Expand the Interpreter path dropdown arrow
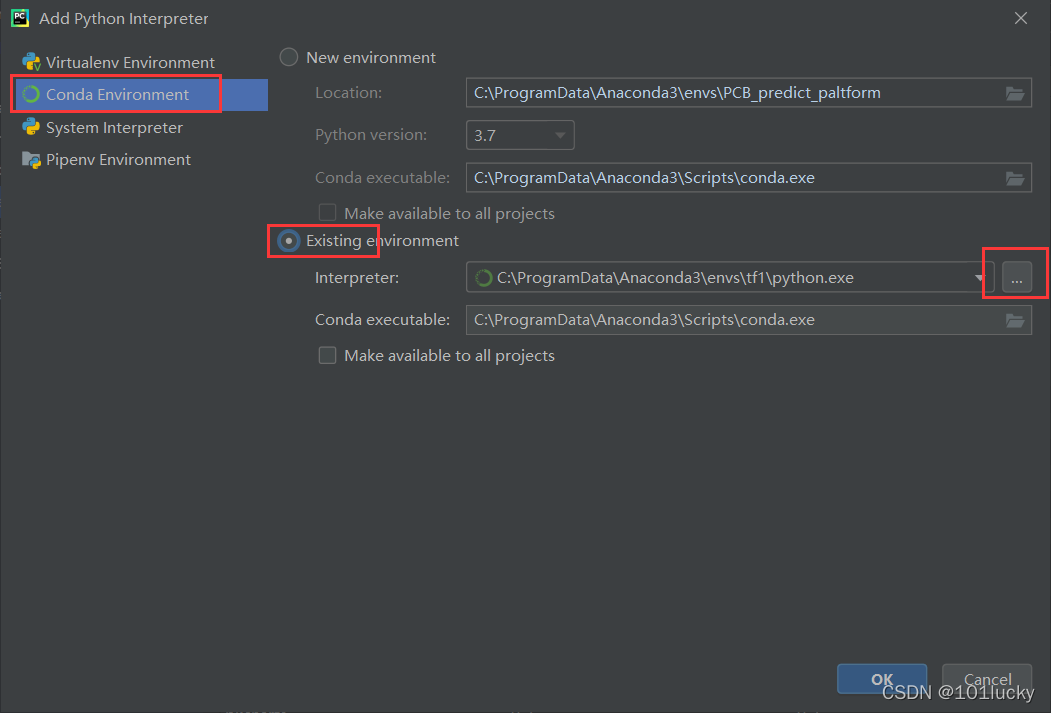 [979, 277]
